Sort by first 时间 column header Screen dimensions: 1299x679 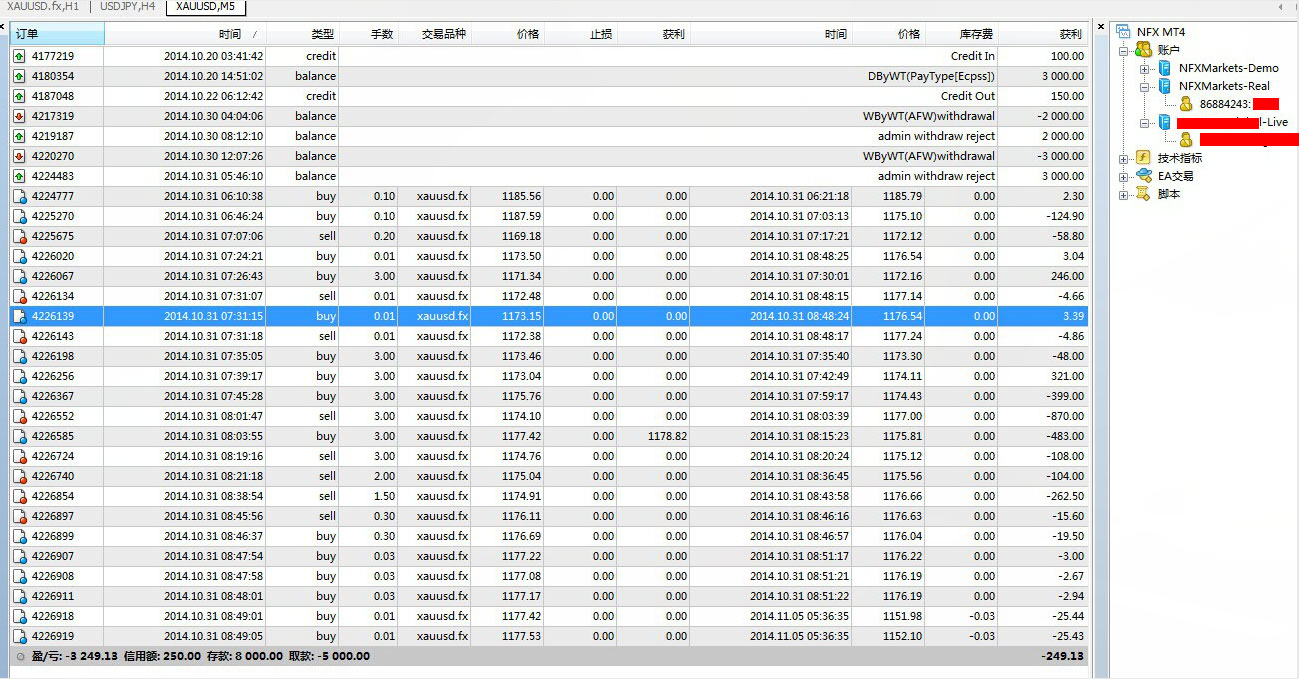[185, 34]
